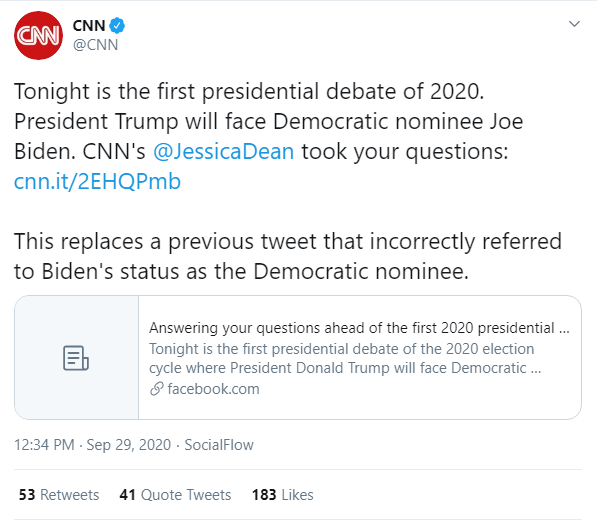Click the 12:34 PM timestamp
The image size is (597, 531).
(44, 445)
